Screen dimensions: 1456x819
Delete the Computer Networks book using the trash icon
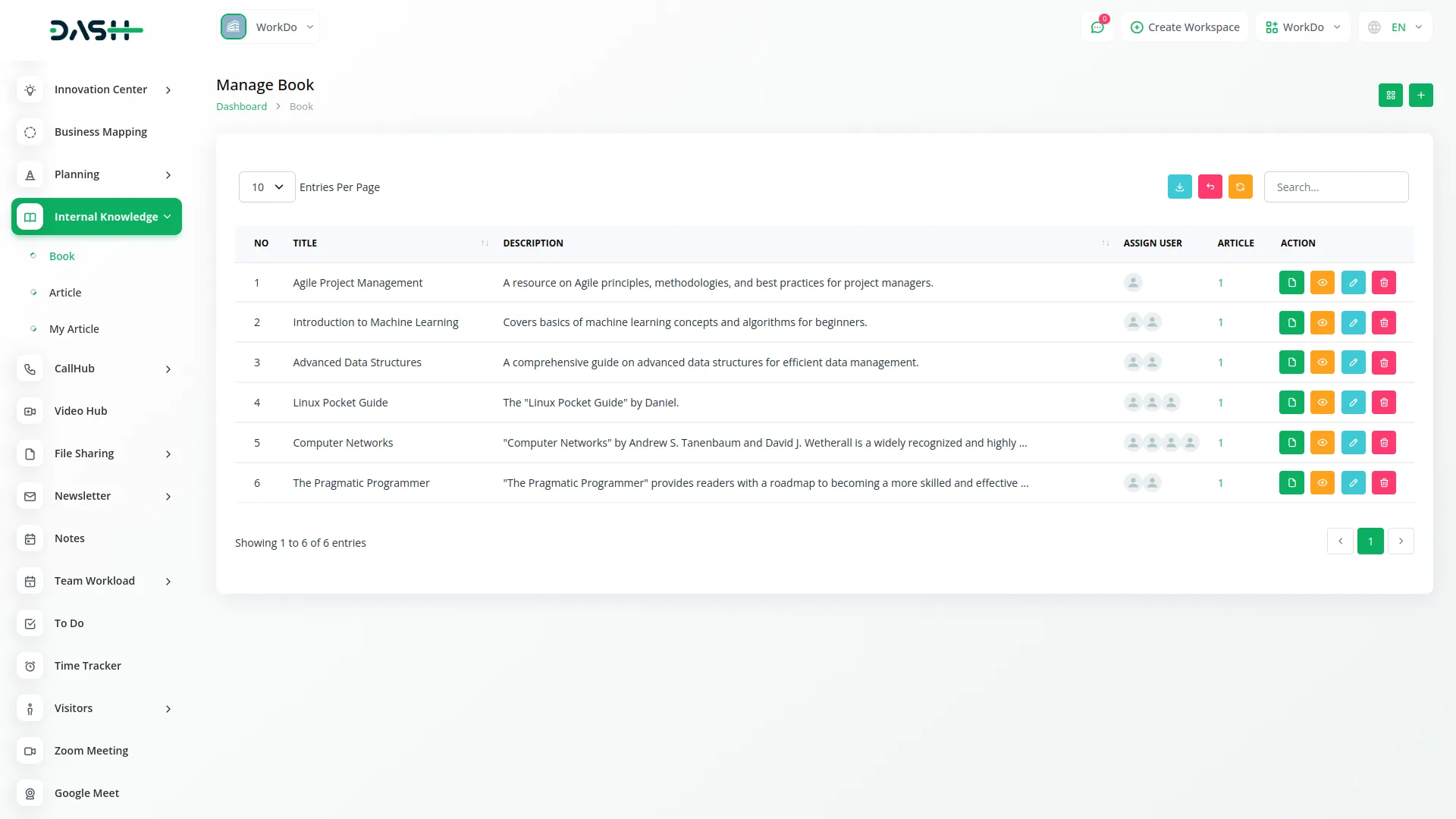point(1384,442)
